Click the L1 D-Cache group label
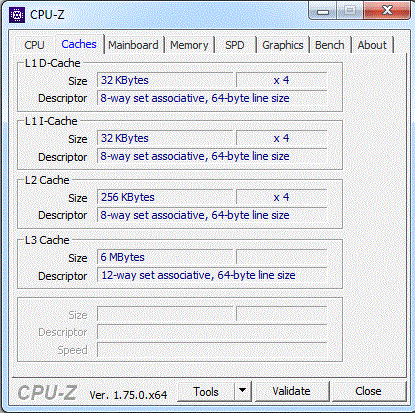This screenshot has width=415, height=413. 53,63
